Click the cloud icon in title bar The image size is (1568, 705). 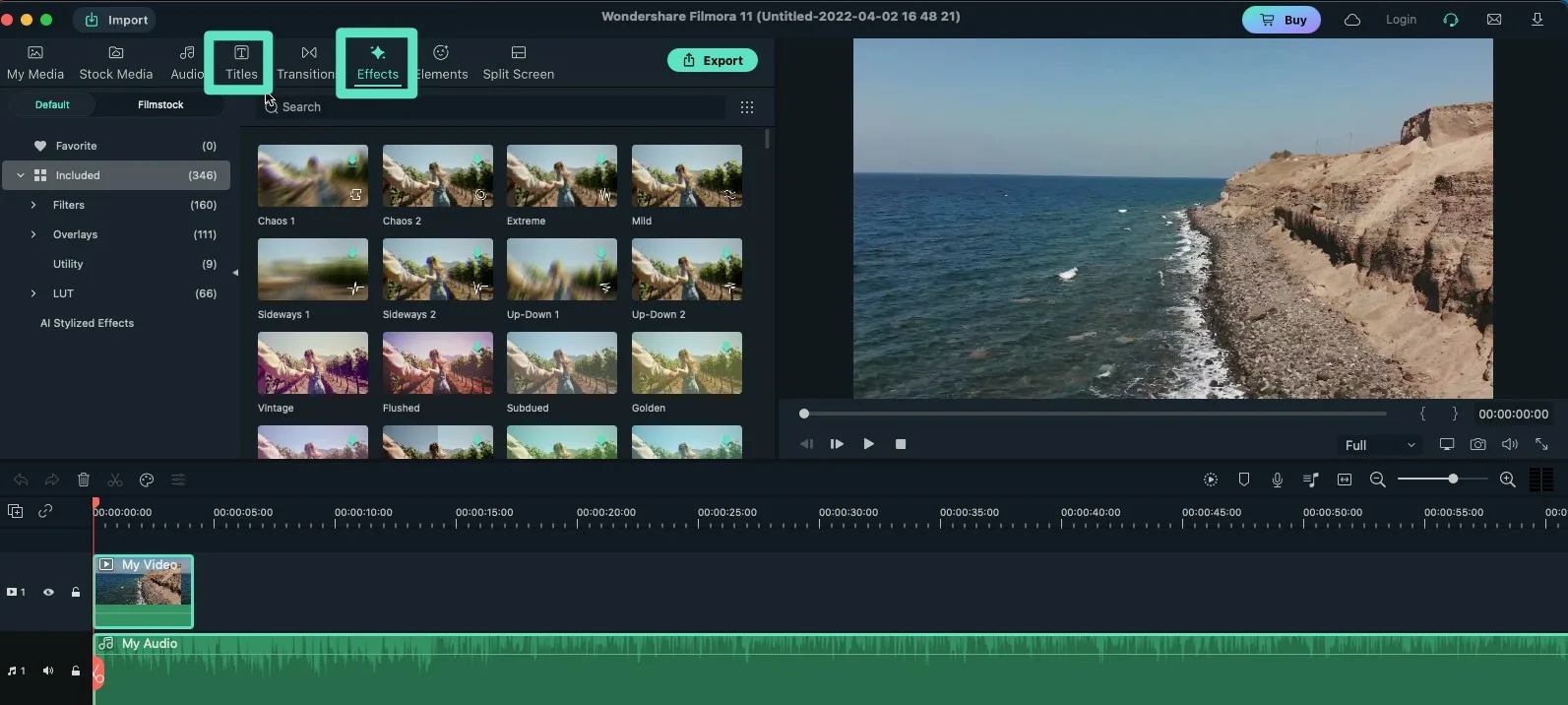pyautogui.click(x=1352, y=20)
